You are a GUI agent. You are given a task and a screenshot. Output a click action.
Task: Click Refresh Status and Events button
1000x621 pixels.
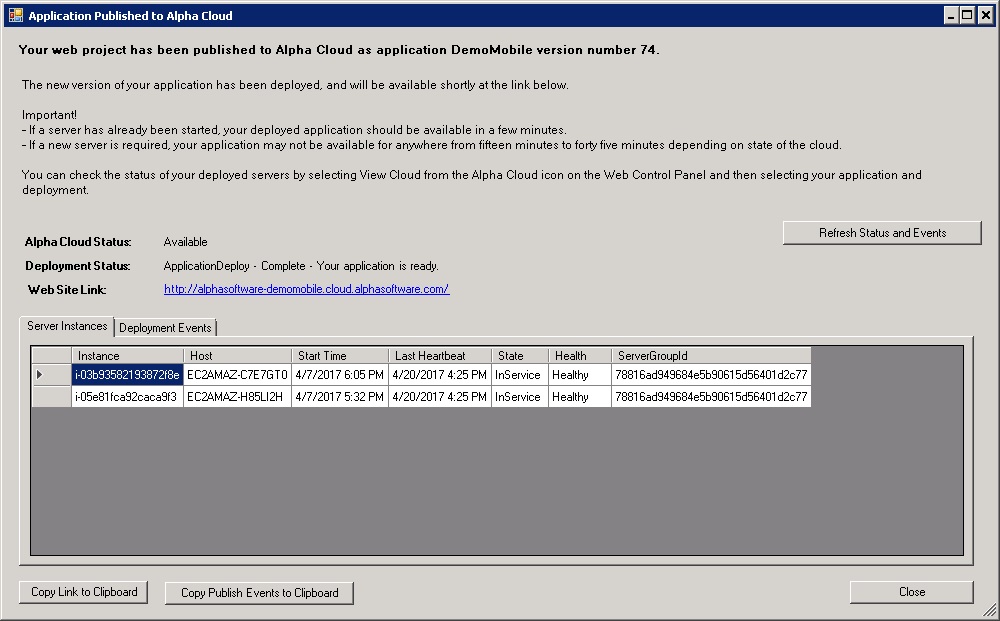(882, 233)
